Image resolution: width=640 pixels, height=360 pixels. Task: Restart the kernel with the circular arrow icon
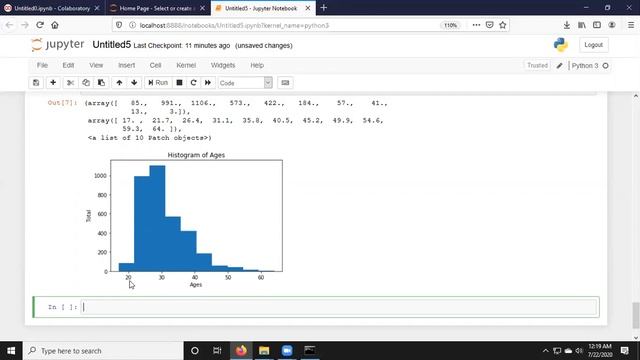tap(193, 83)
